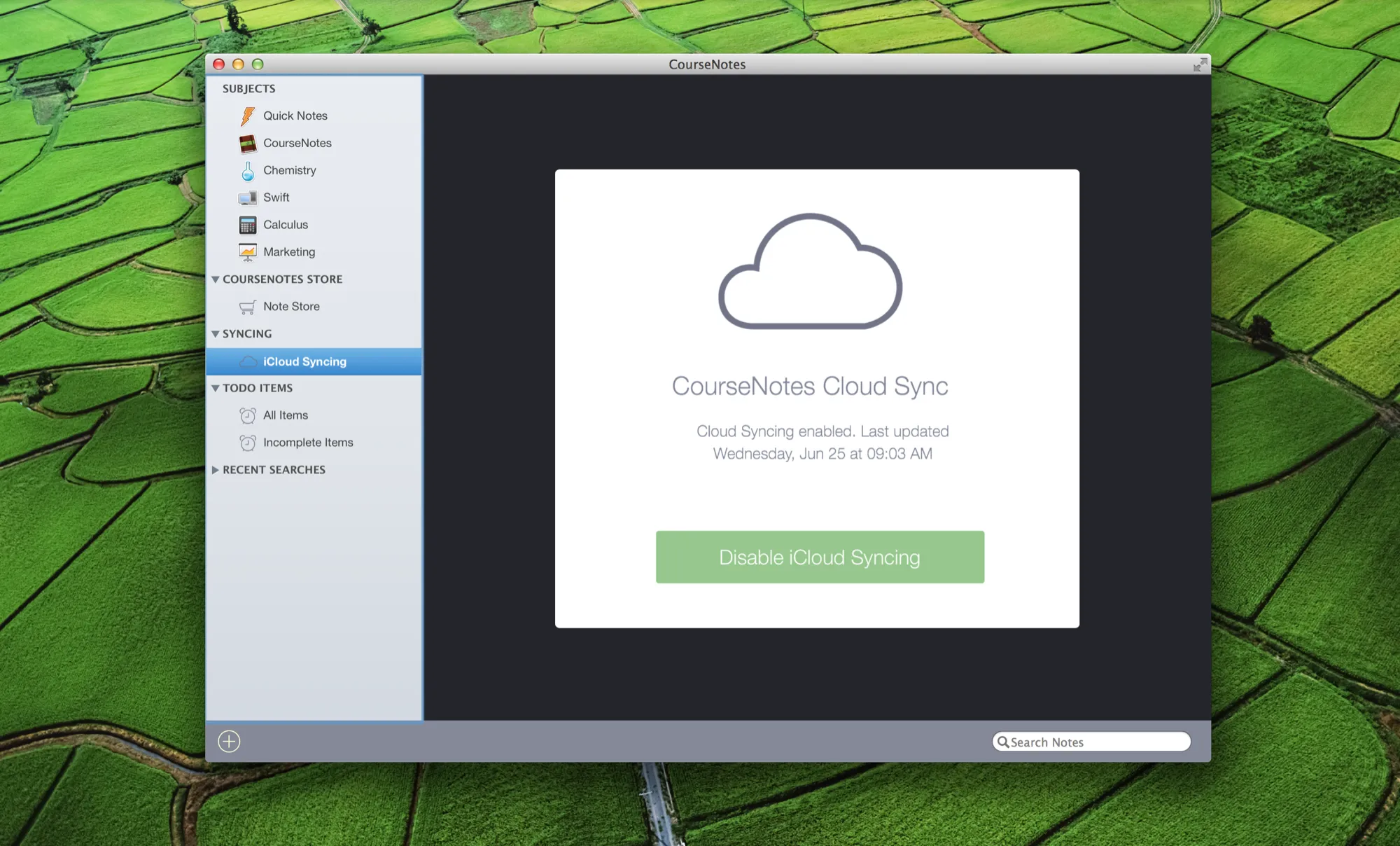Screen dimensions: 1400x846
Task: Click the Incomplete Items alarm clock icon
Action: point(248,443)
